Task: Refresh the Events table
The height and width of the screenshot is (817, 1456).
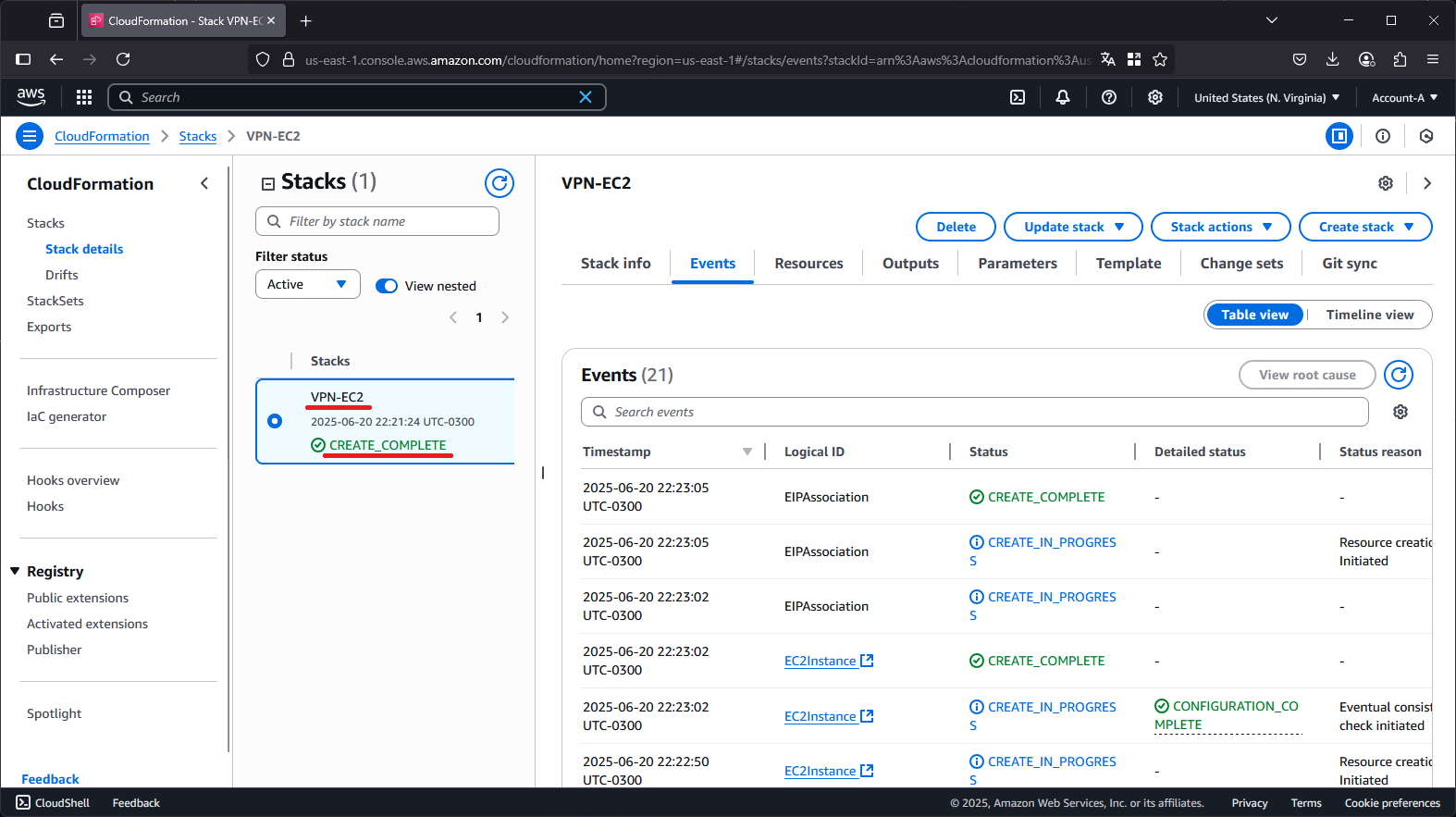Action: click(1399, 375)
